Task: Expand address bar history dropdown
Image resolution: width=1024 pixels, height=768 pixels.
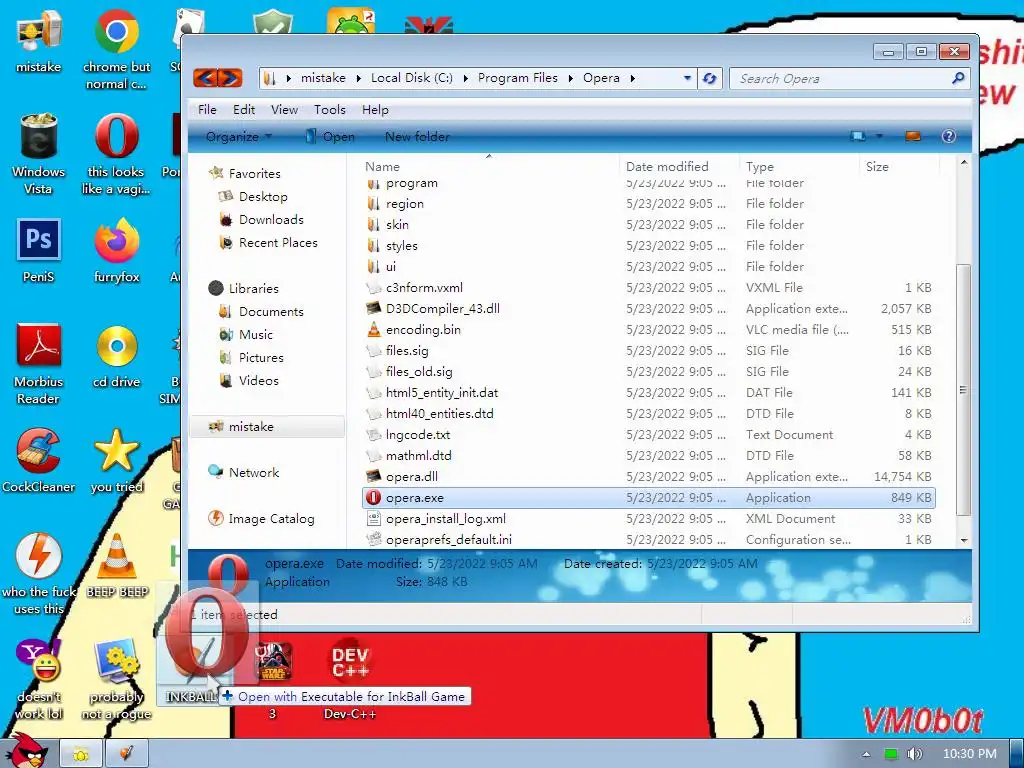Action: point(687,78)
